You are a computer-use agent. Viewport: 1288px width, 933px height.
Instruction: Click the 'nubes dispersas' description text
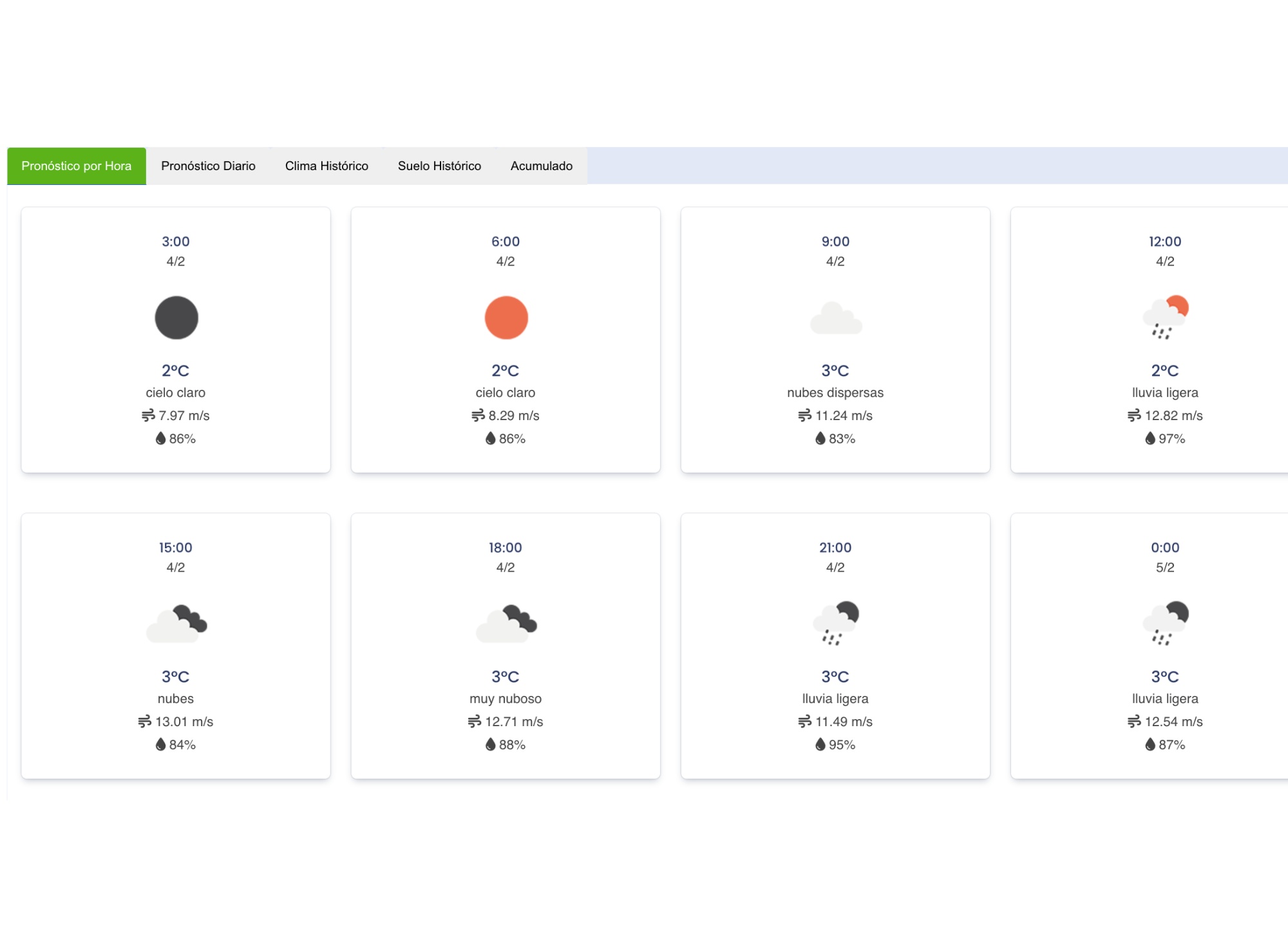coord(835,392)
